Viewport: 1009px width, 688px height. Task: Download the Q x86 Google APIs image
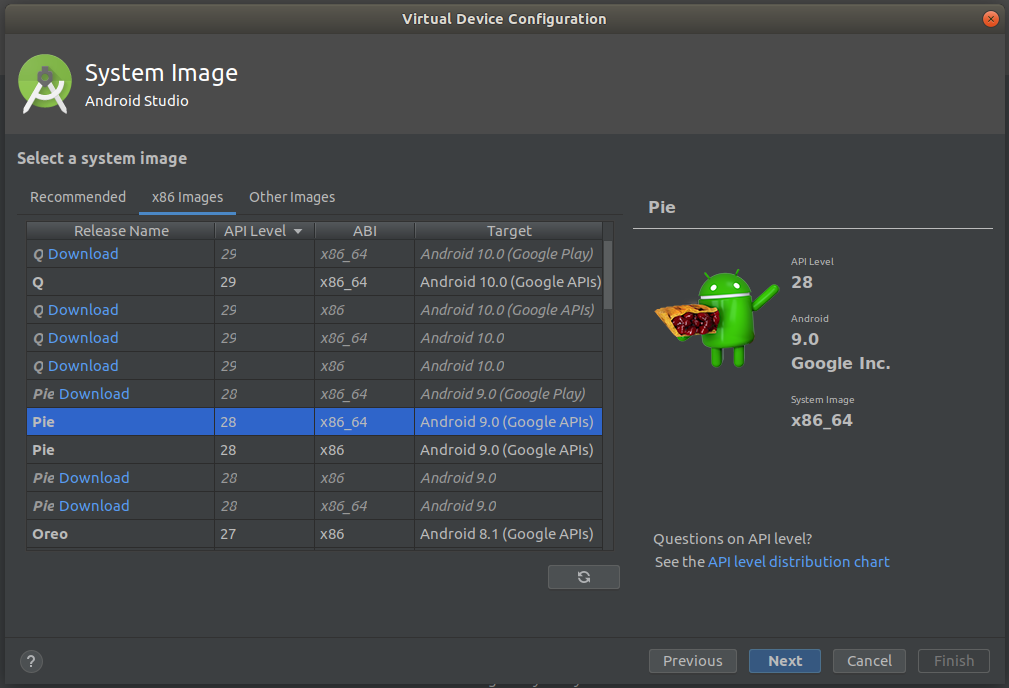click(x=87, y=310)
